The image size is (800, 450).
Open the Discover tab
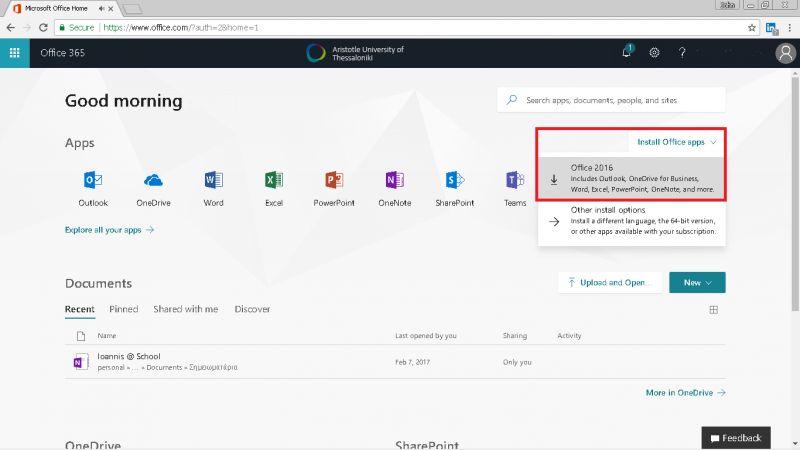pyautogui.click(x=252, y=309)
